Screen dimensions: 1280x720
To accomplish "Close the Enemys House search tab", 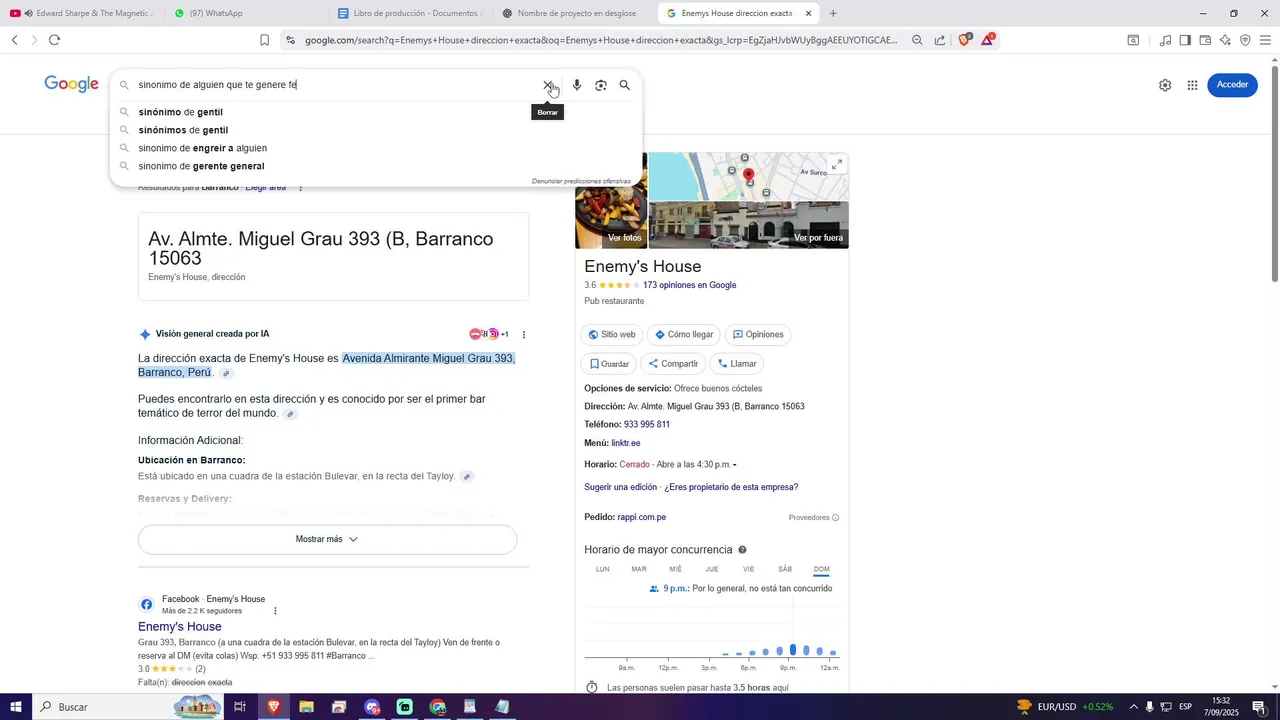I will 808,13.
